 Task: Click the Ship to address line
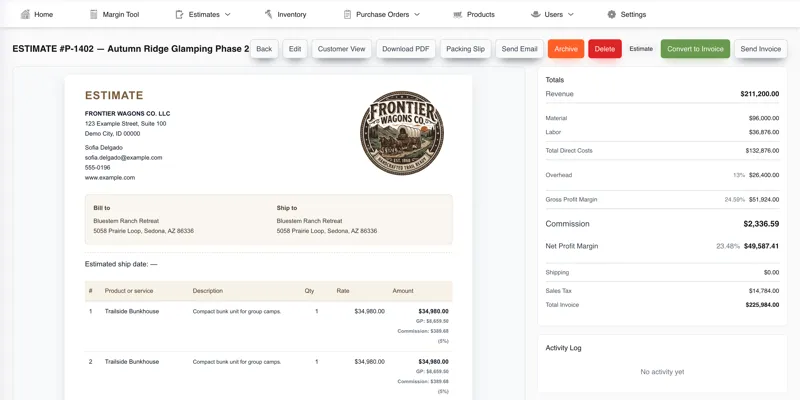pyautogui.click(x=327, y=231)
